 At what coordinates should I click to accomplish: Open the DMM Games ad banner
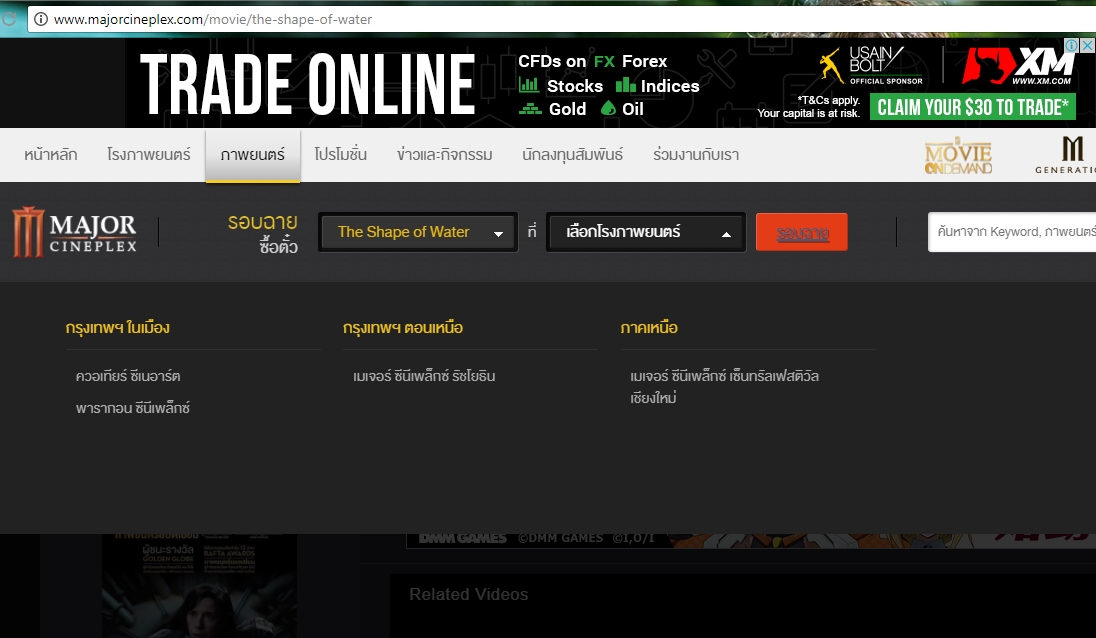click(751, 541)
